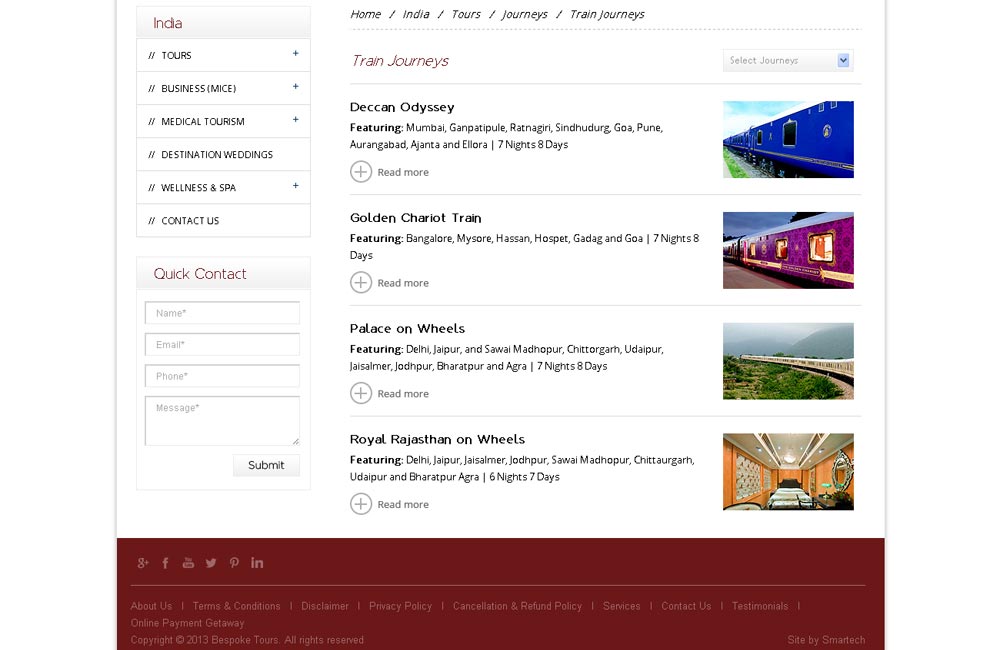
Task: Expand the Wellness & Spa section
Action: click(x=295, y=186)
